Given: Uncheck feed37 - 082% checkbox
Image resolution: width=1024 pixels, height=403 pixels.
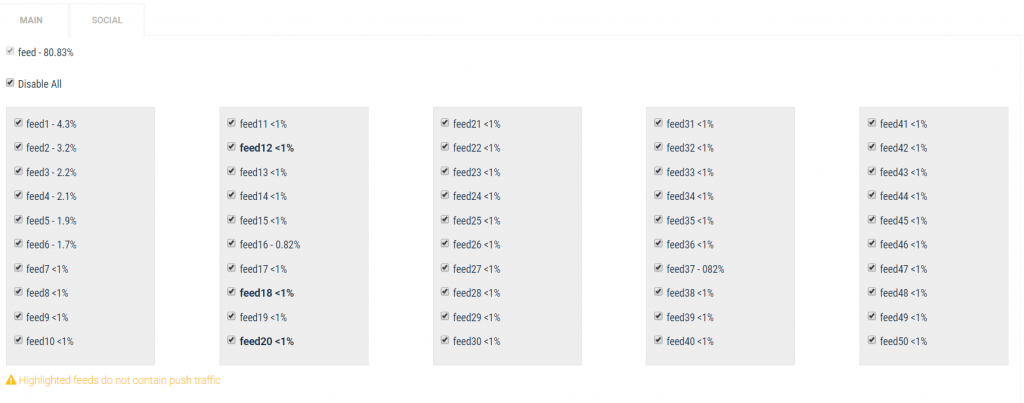Looking at the screenshot, I should pos(658,269).
